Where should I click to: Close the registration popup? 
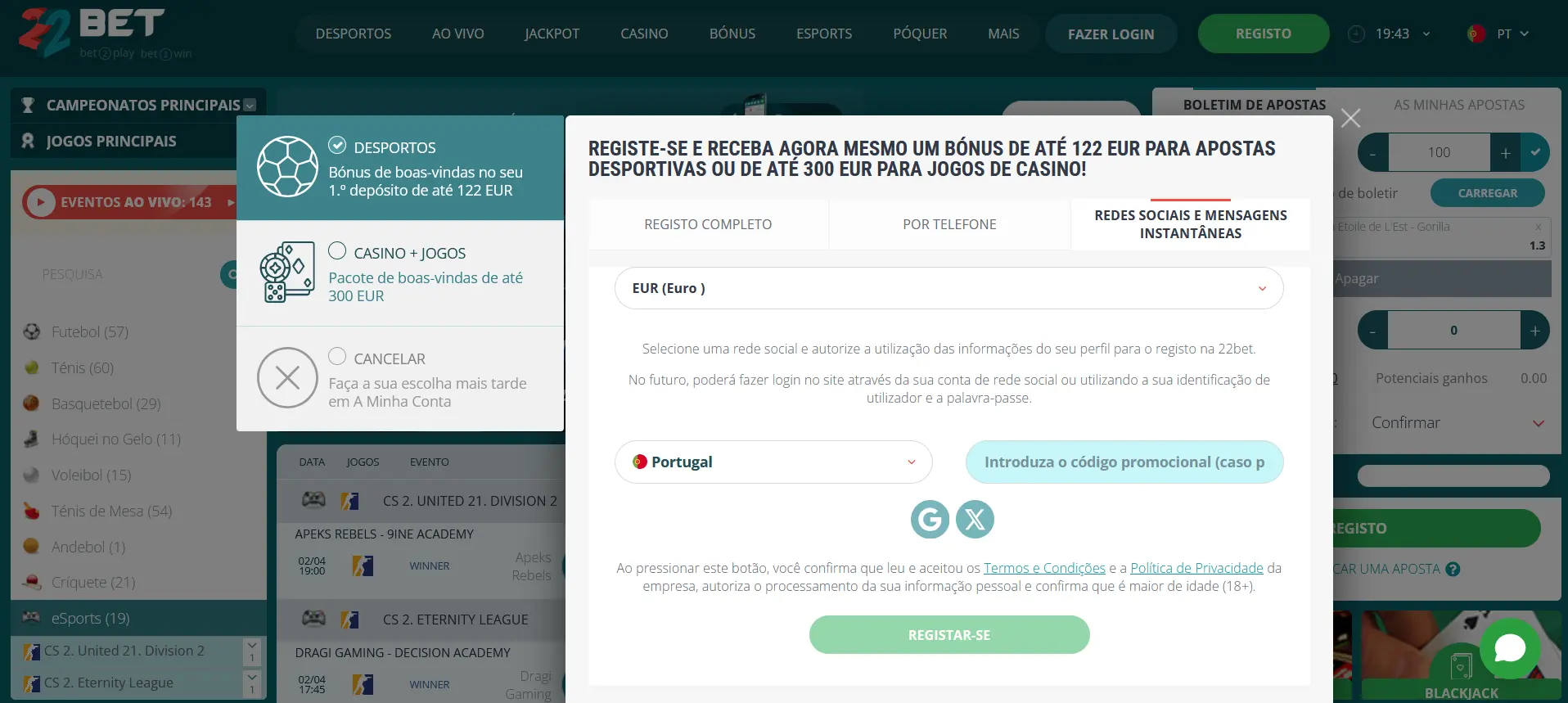(1350, 119)
